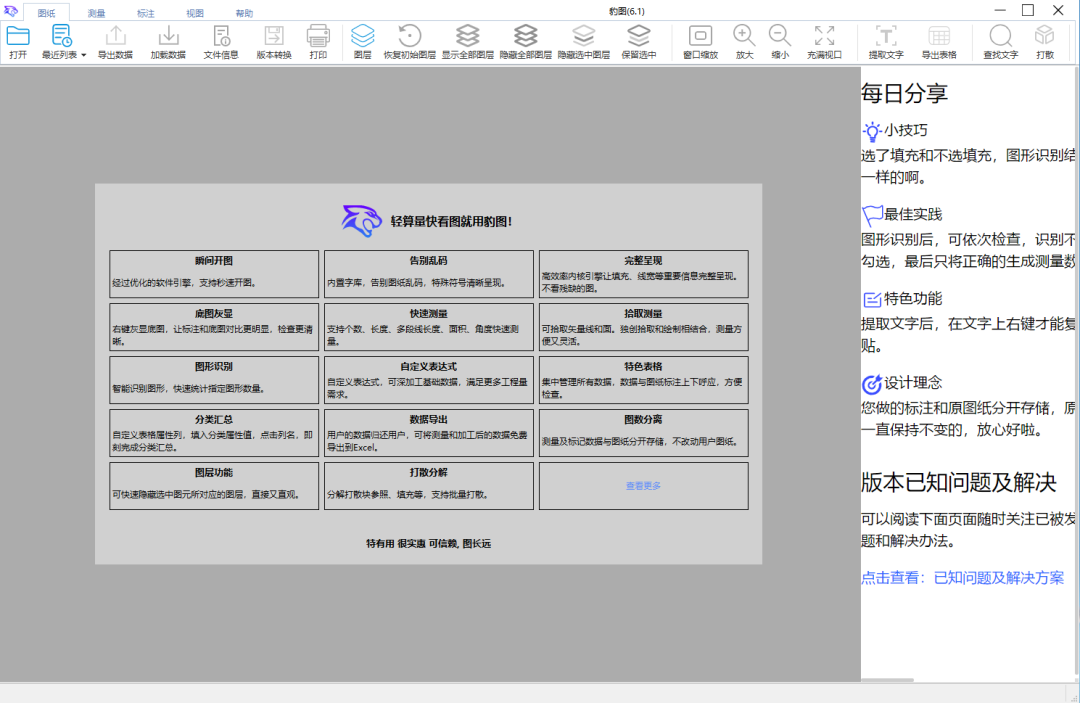Screen dimensions: 1080x703
Task: Open the 查找文字 find text tool
Action: click(x=1000, y=42)
